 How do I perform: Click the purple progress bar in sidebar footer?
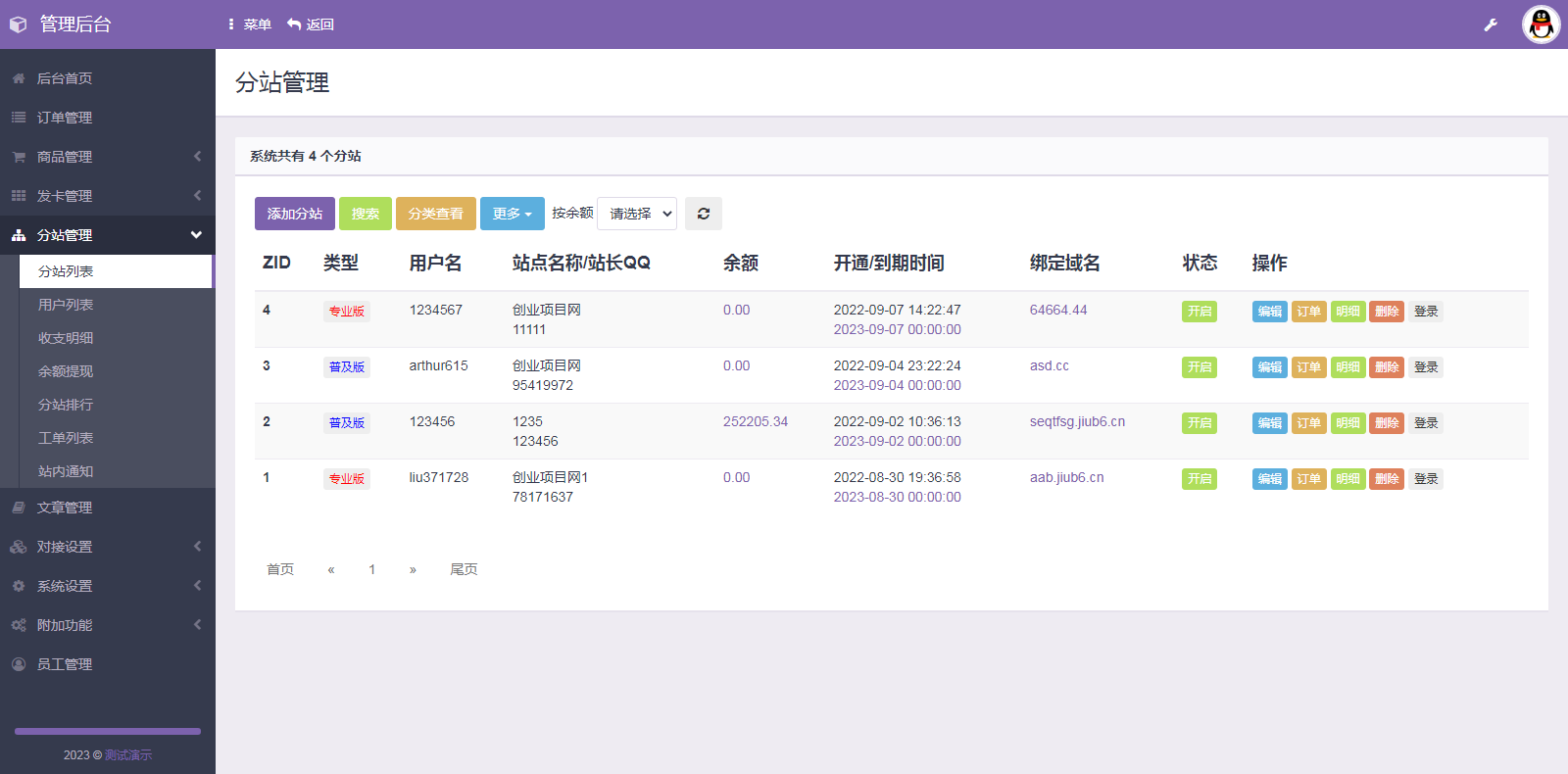[x=108, y=731]
